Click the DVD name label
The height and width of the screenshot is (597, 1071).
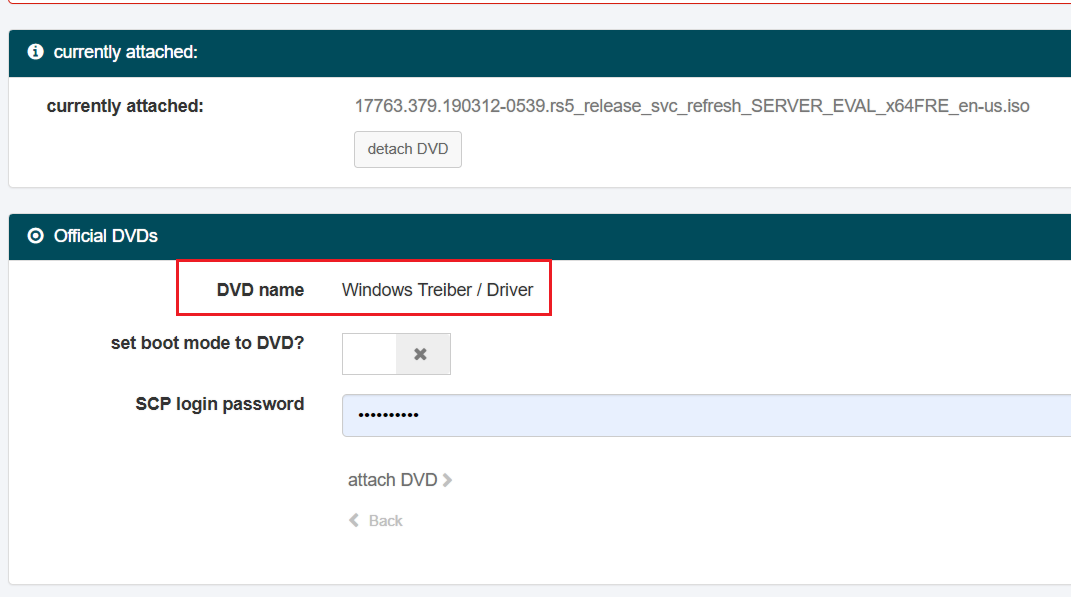(260, 290)
